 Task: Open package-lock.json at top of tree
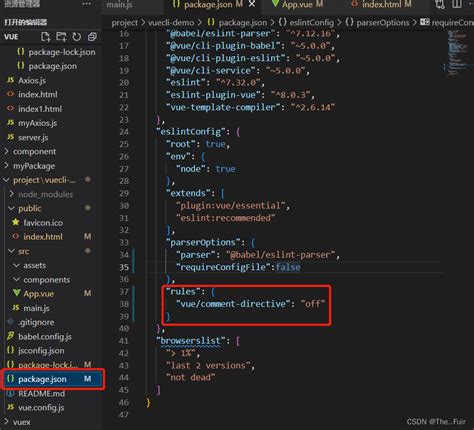point(62,52)
